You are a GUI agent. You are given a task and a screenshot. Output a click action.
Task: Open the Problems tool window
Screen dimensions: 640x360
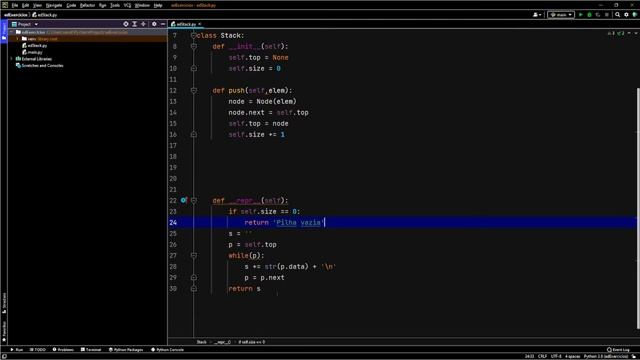[x=63, y=350]
